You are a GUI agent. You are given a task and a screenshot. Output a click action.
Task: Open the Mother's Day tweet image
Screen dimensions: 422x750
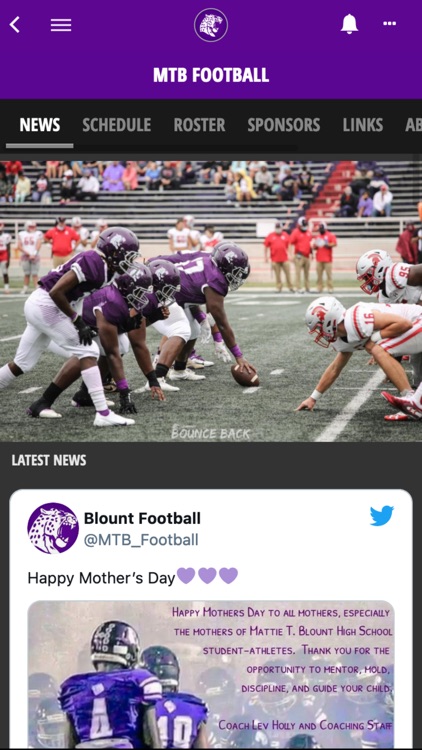211,674
